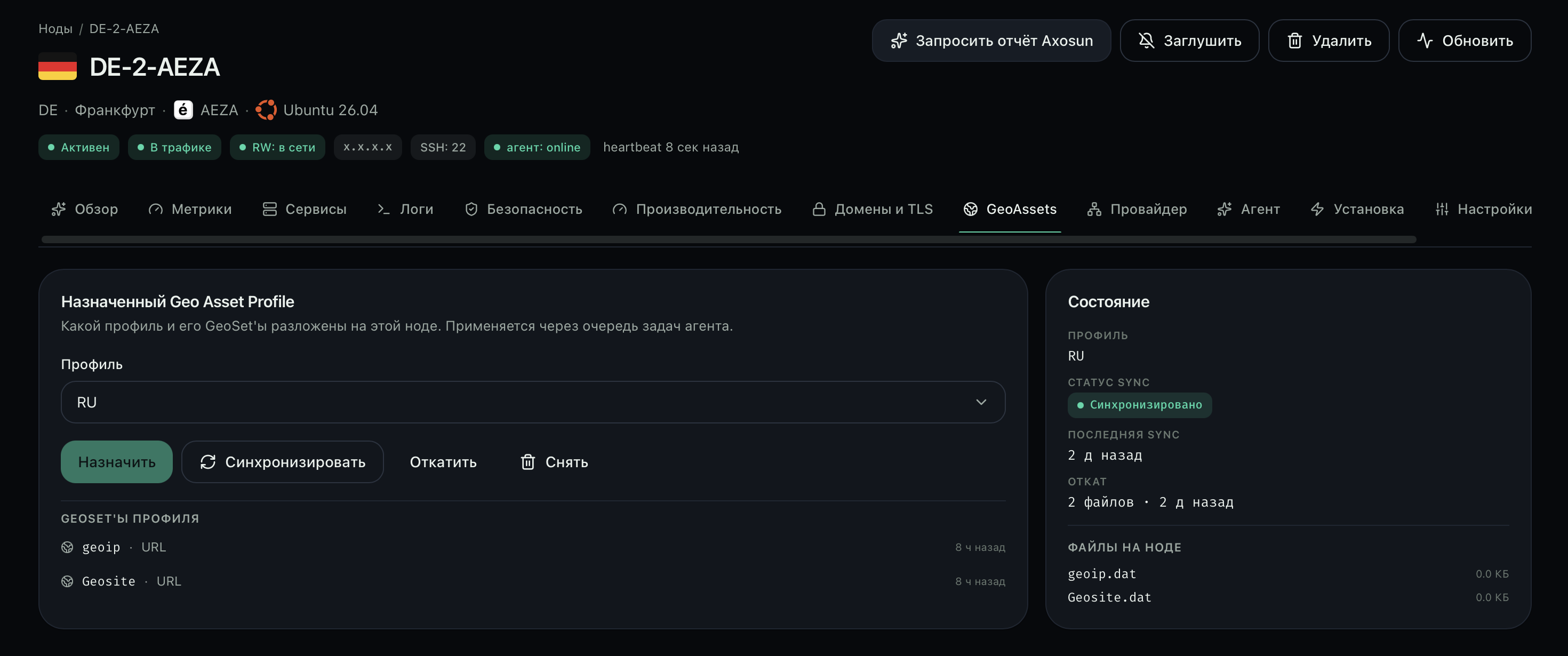Open the Установка tab
The image size is (1568, 656).
point(1357,210)
